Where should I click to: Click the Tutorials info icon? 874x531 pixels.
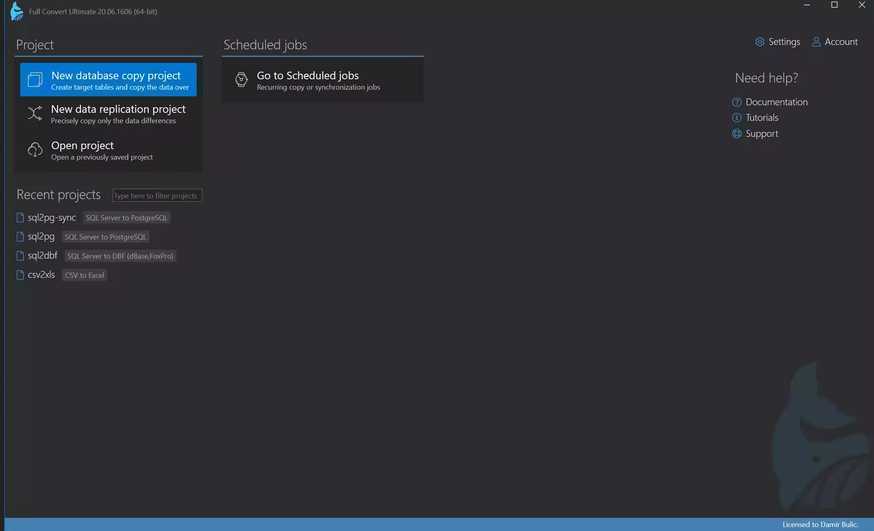coord(737,118)
